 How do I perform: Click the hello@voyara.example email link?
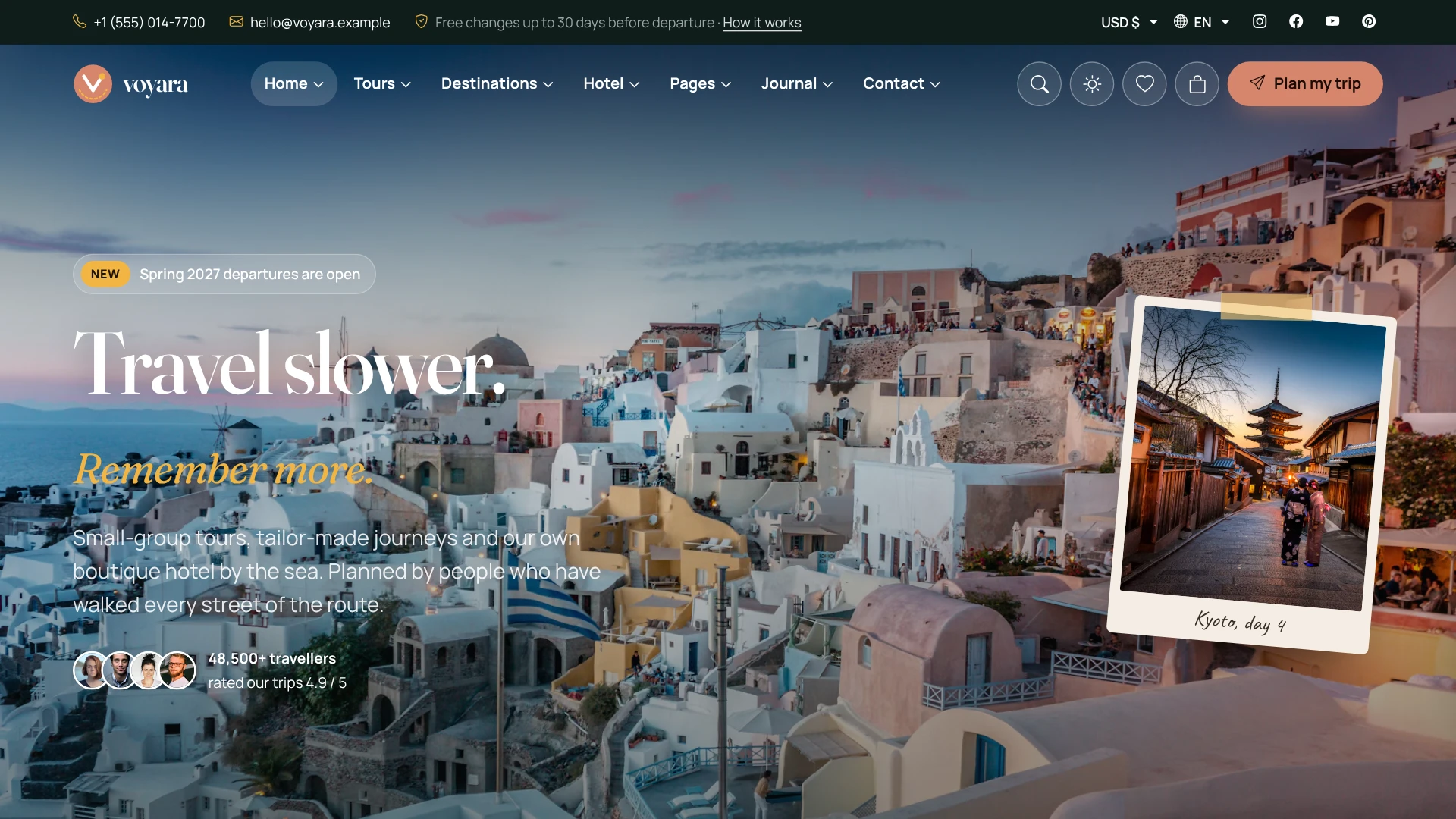[x=309, y=22]
